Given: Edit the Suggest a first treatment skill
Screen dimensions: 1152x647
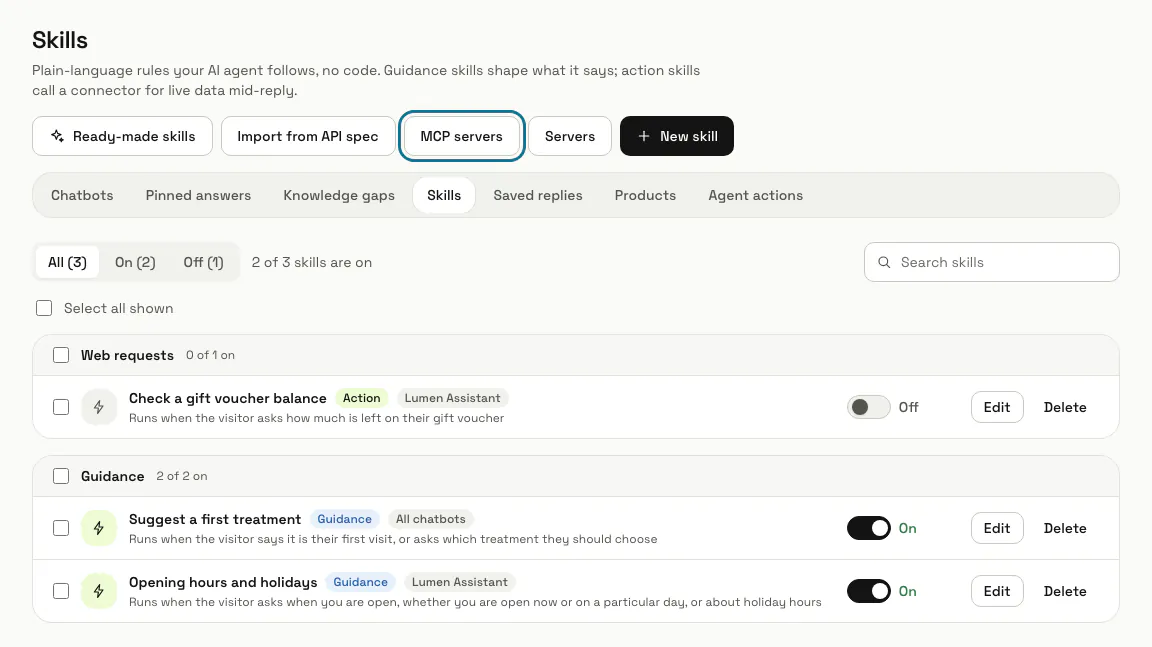Looking at the screenshot, I should tap(997, 528).
